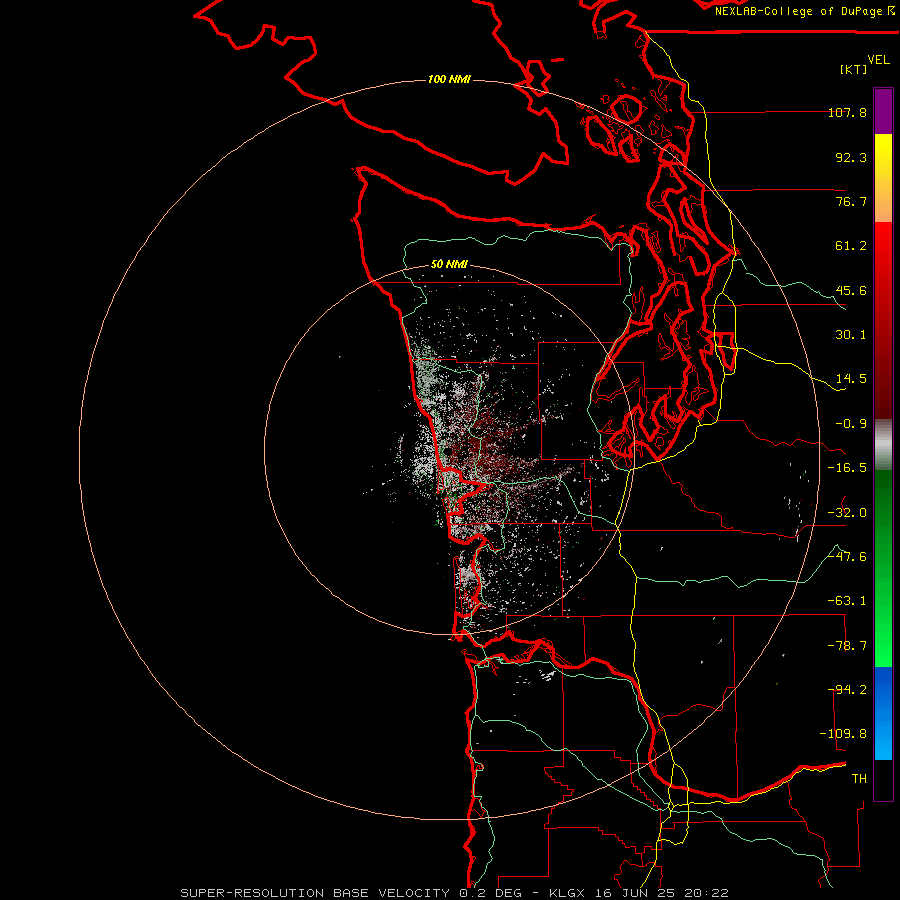Click the TH threshold label in legend
Viewport: 900px width, 900px height.
859,779
